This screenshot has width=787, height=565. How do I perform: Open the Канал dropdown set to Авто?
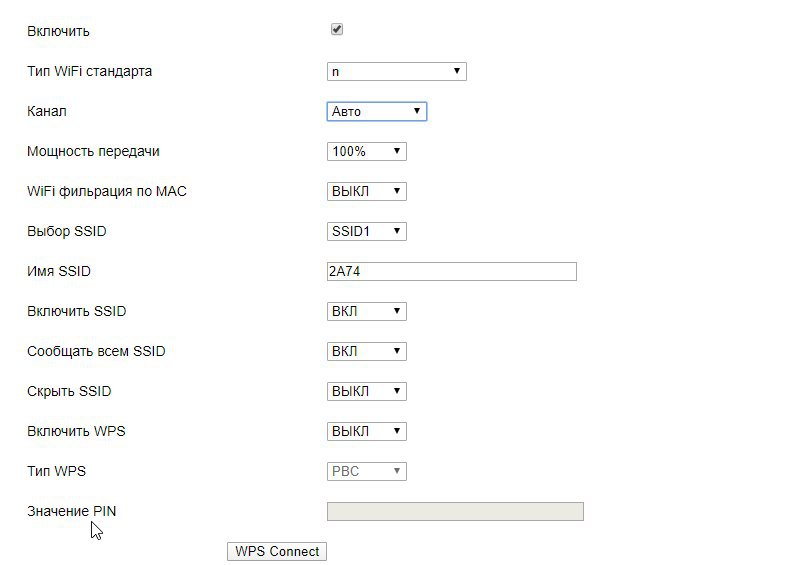click(376, 111)
